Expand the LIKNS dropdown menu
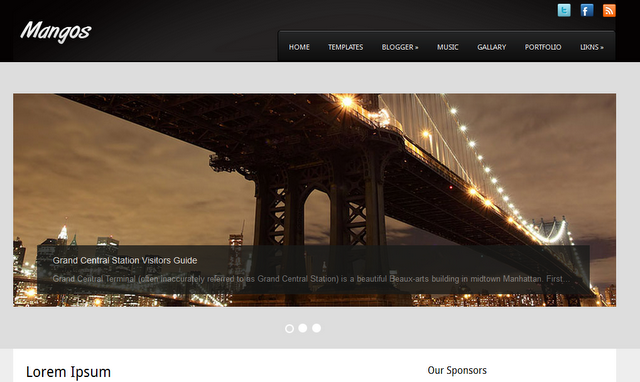 point(592,47)
